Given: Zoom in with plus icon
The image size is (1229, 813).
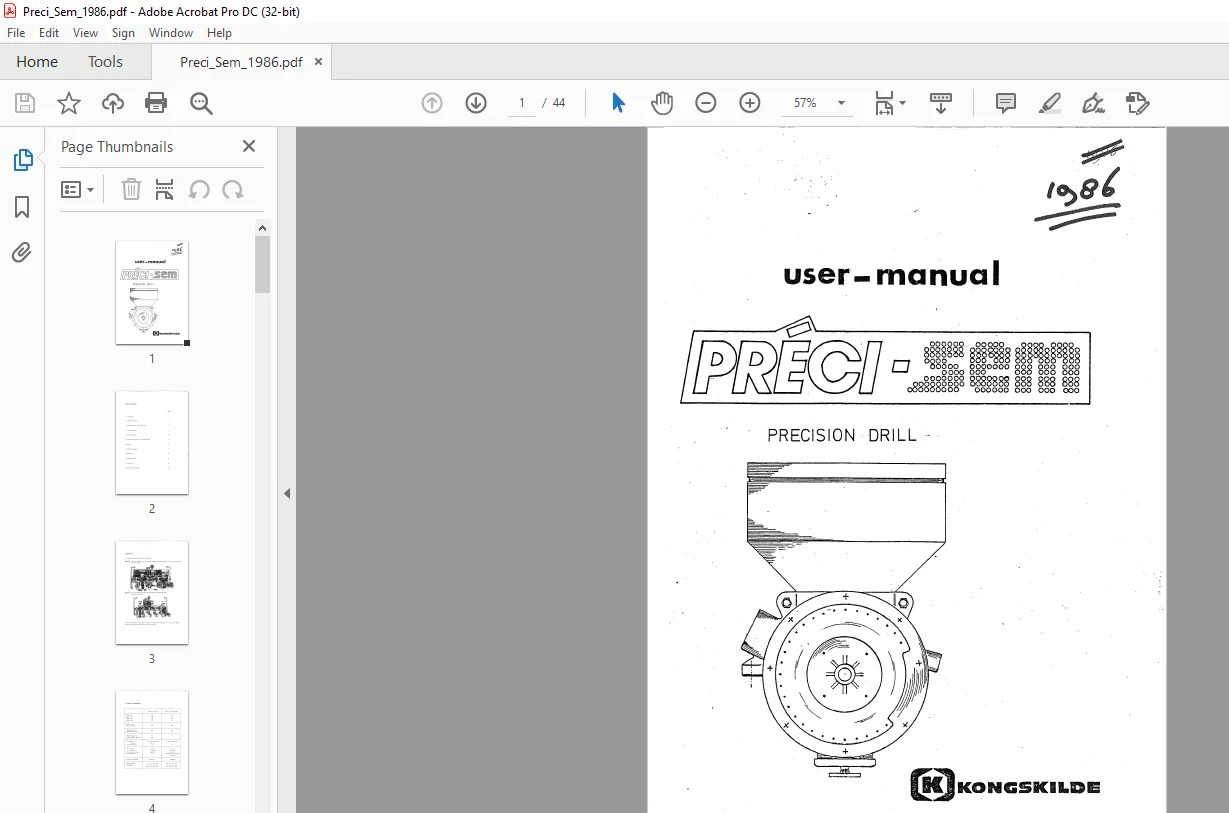Looking at the screenshot, I should (x=750, y=103).
